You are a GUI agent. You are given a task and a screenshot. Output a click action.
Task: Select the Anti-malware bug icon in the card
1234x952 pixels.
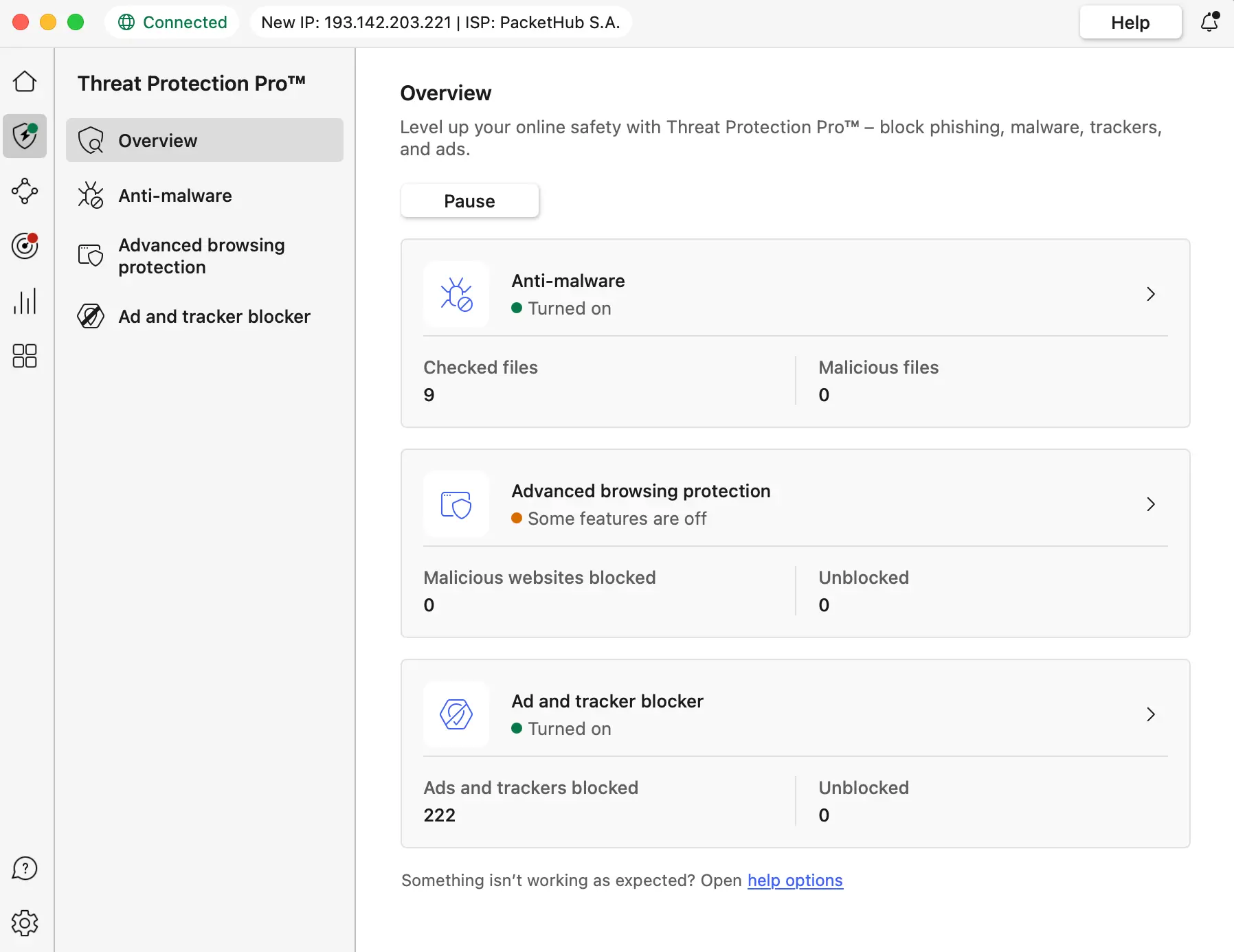pos(456,295)
